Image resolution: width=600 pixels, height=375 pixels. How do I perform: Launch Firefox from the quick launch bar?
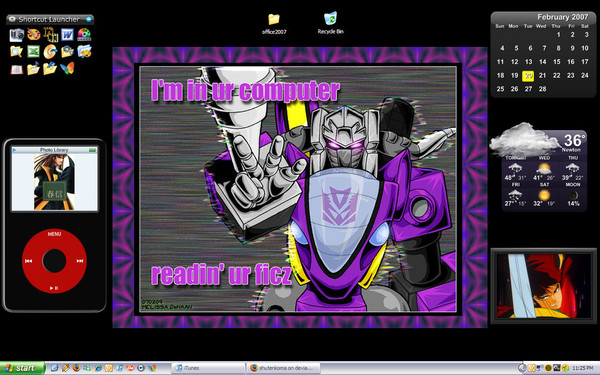pyautogui.click(x=76, y=368)
